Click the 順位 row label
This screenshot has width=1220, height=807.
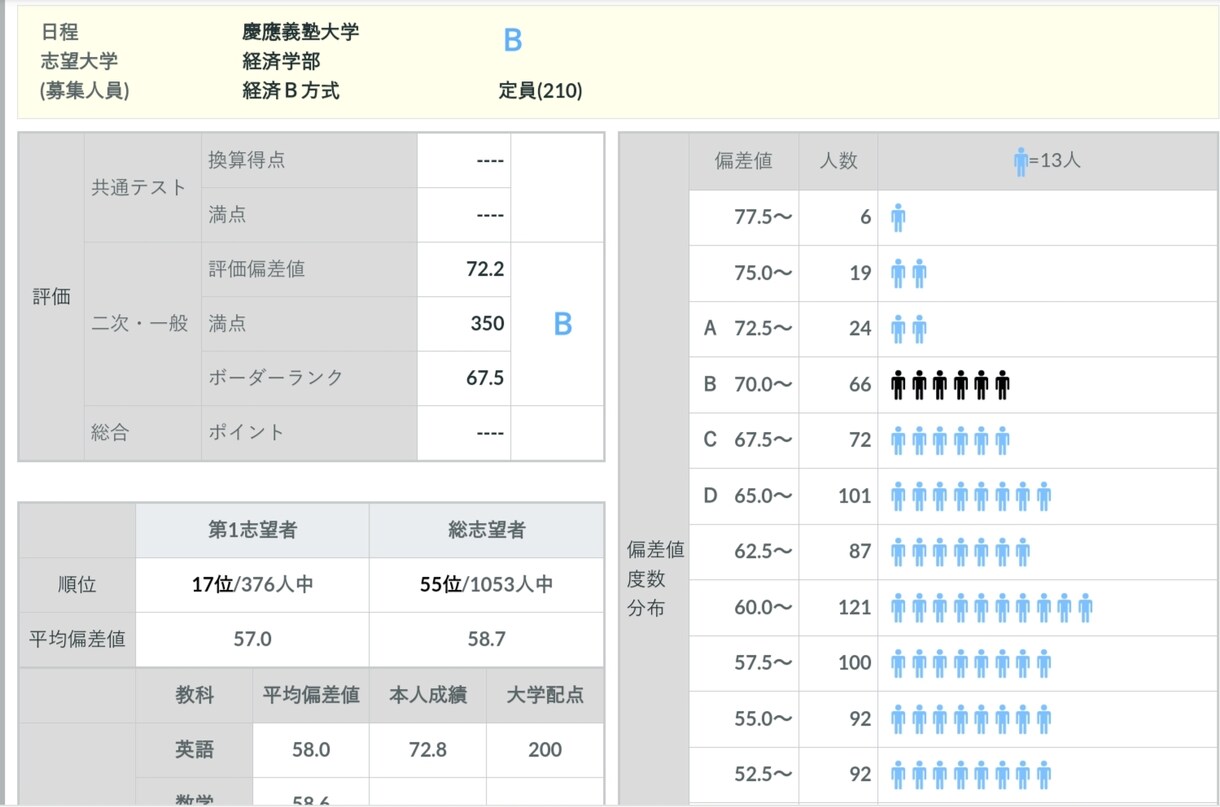(x=77, y=585)
